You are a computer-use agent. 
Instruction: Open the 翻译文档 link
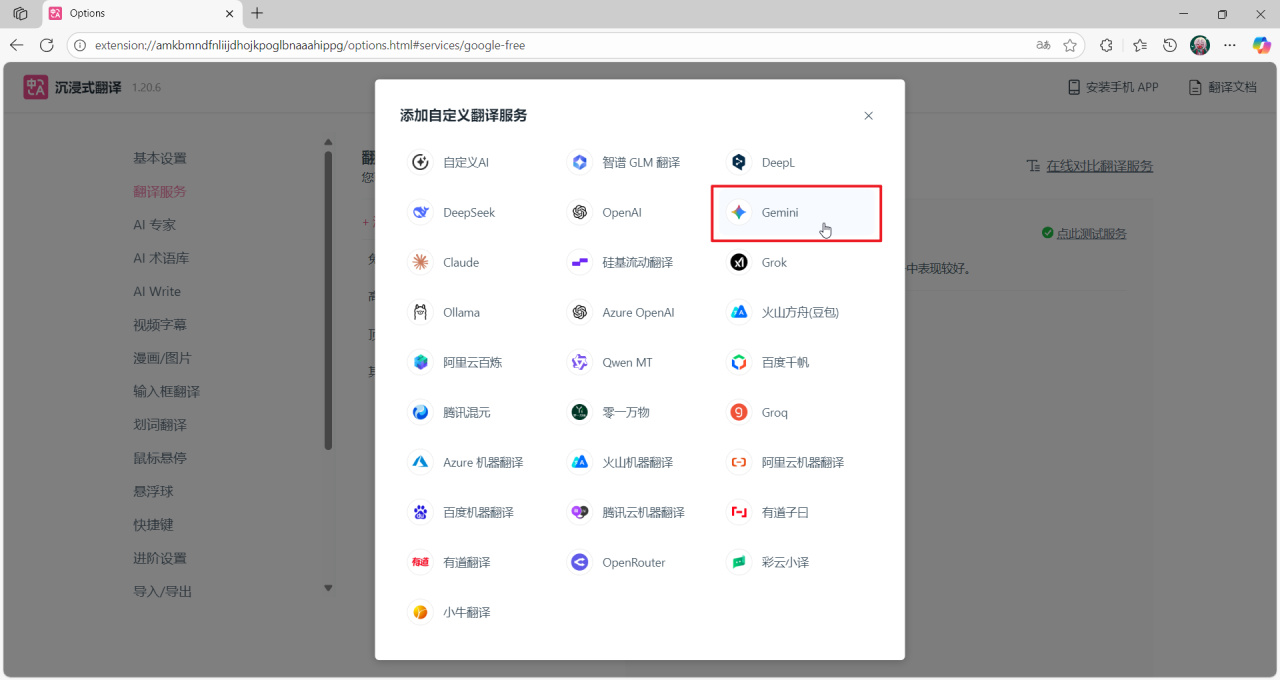[1222, 87]
